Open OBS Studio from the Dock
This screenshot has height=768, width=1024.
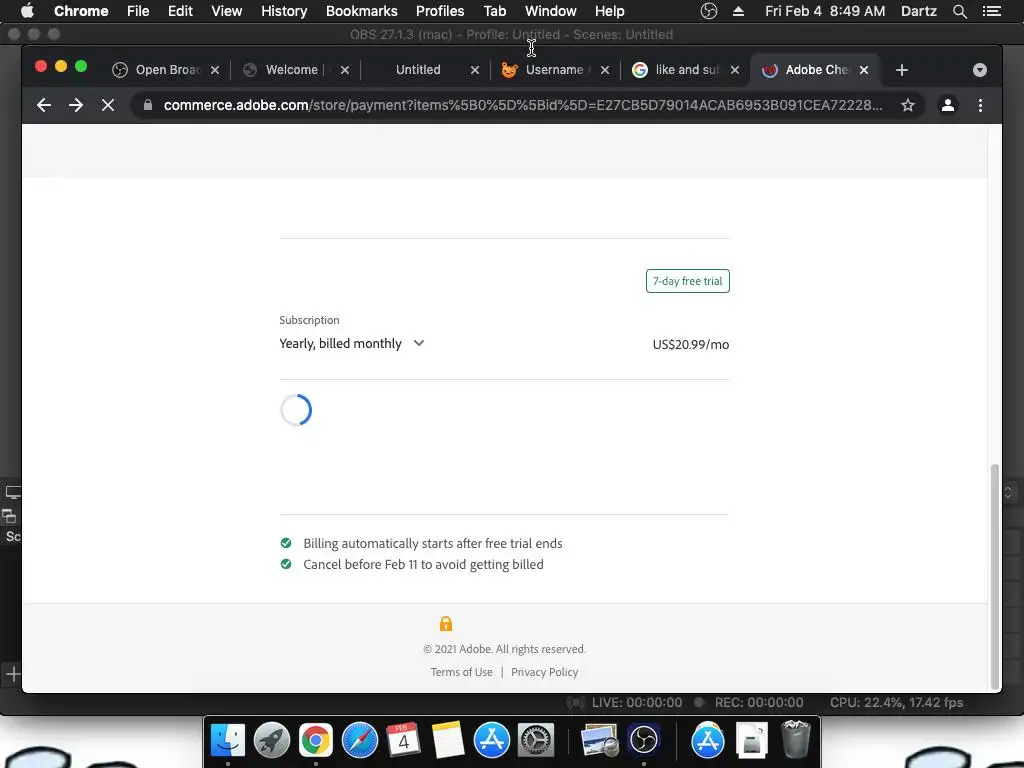point(644,740)
